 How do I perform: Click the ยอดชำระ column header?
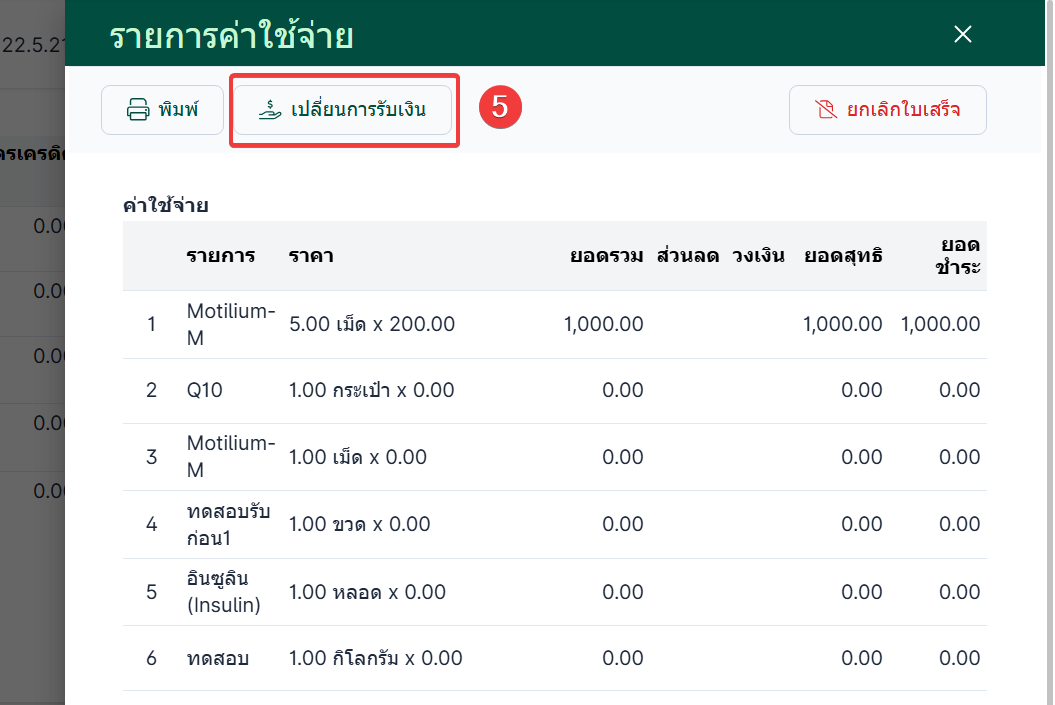(958, 256)
